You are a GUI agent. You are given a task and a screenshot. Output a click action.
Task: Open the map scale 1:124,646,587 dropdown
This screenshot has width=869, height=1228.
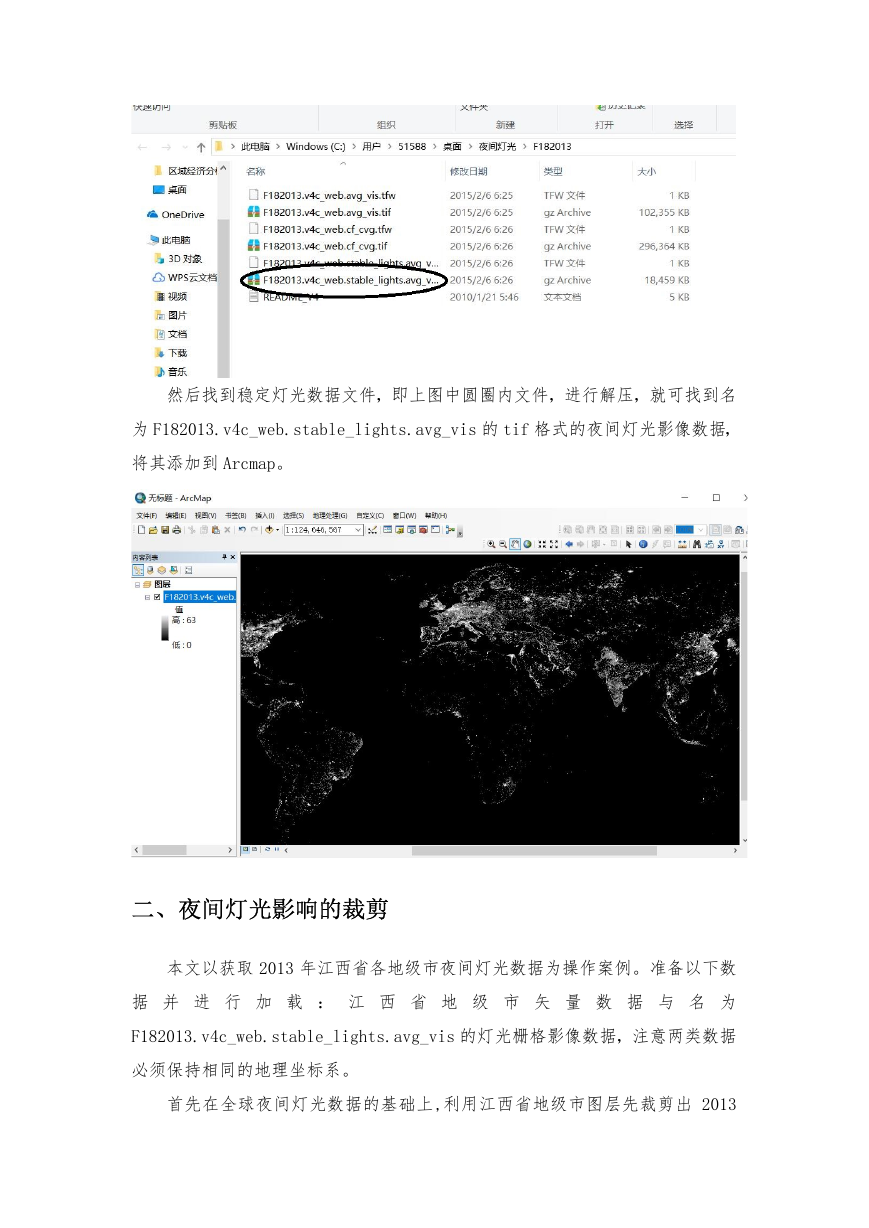click(358, 530)
